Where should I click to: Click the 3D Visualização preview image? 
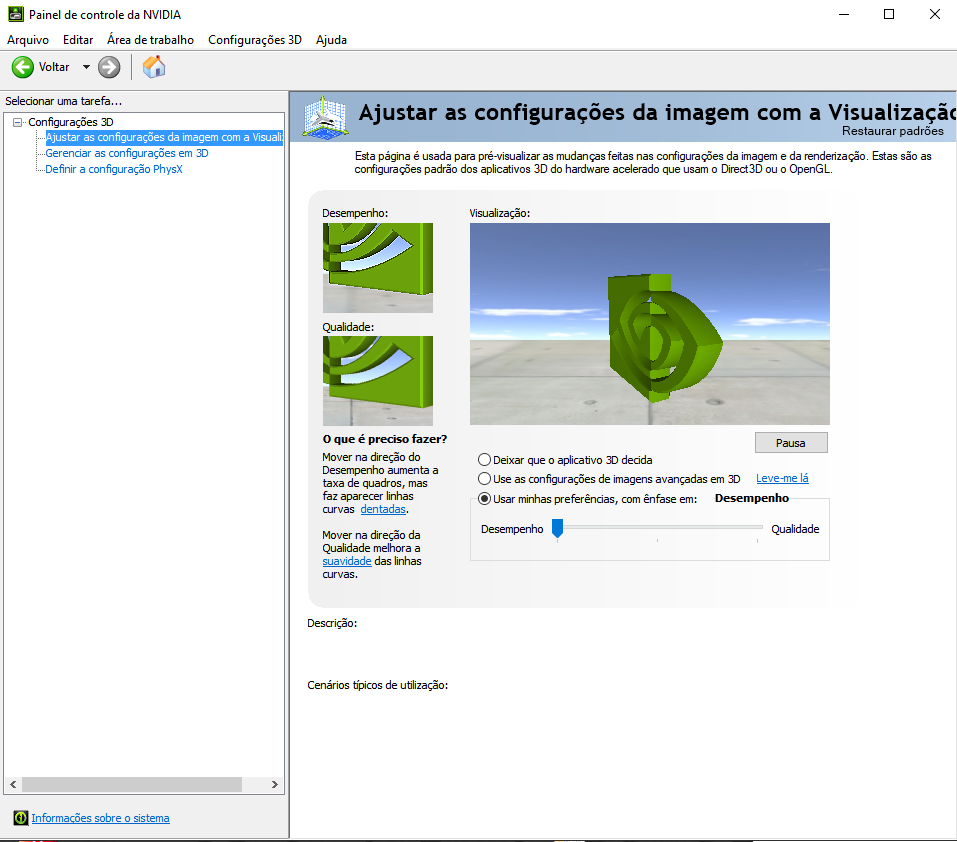click(649, 324)
